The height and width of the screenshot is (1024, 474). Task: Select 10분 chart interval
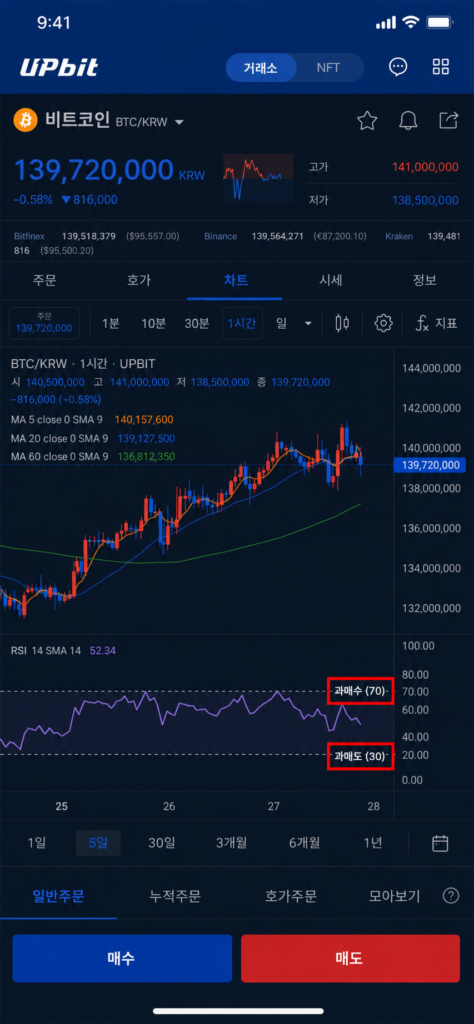[x=153, y=323]
